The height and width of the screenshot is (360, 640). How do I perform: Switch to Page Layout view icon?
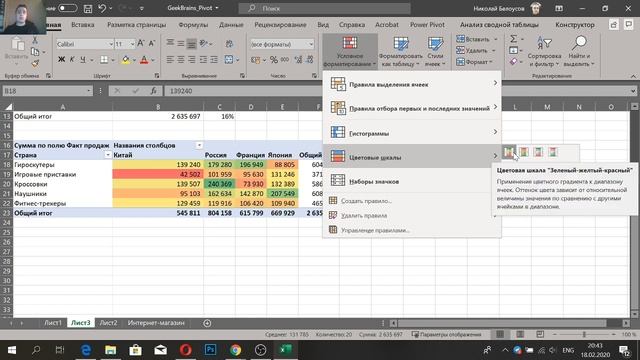[520, 334]
